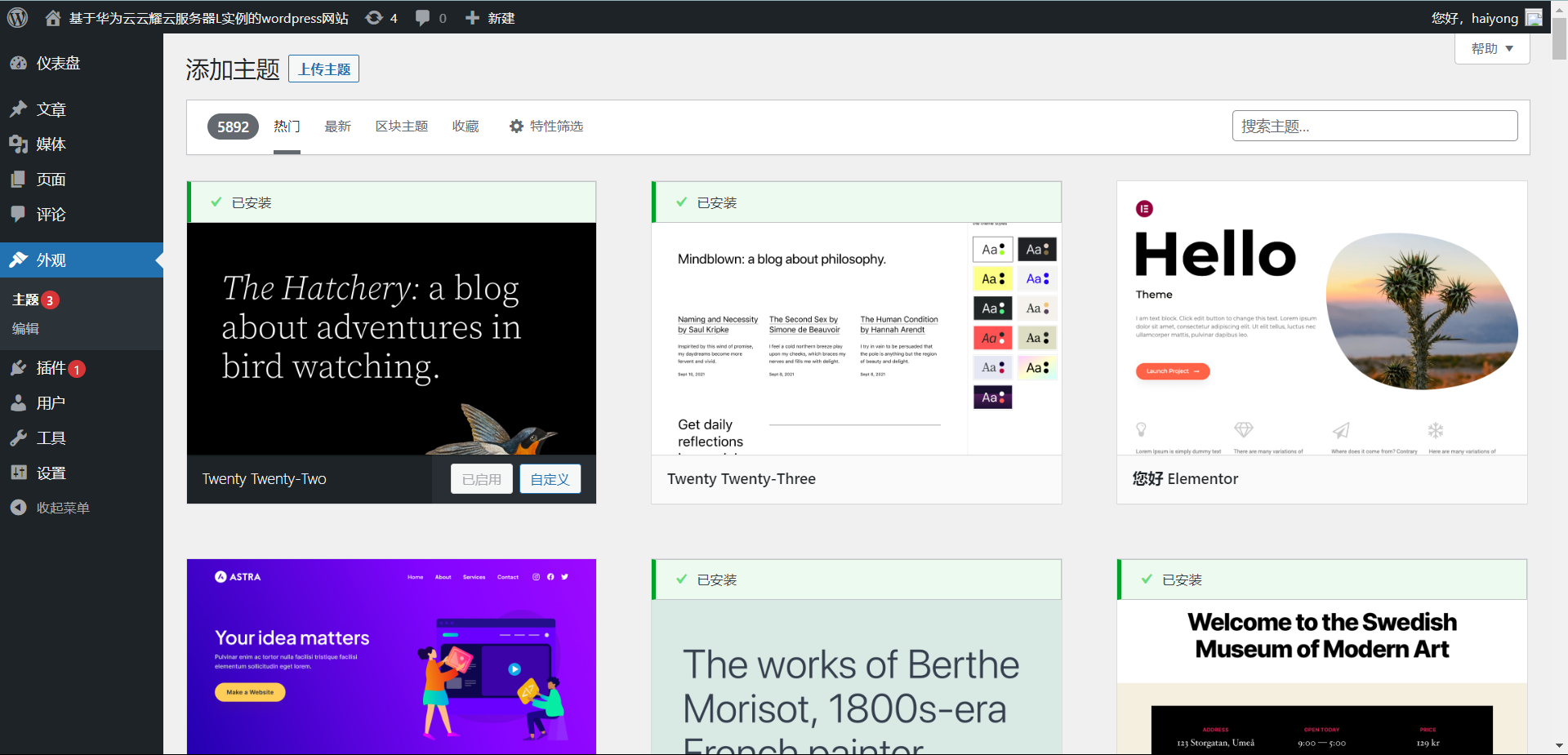This screenshot has height=755, width=1568.
Task: Switch to the 区块主题 tab
Action: (x=402, y=127)
